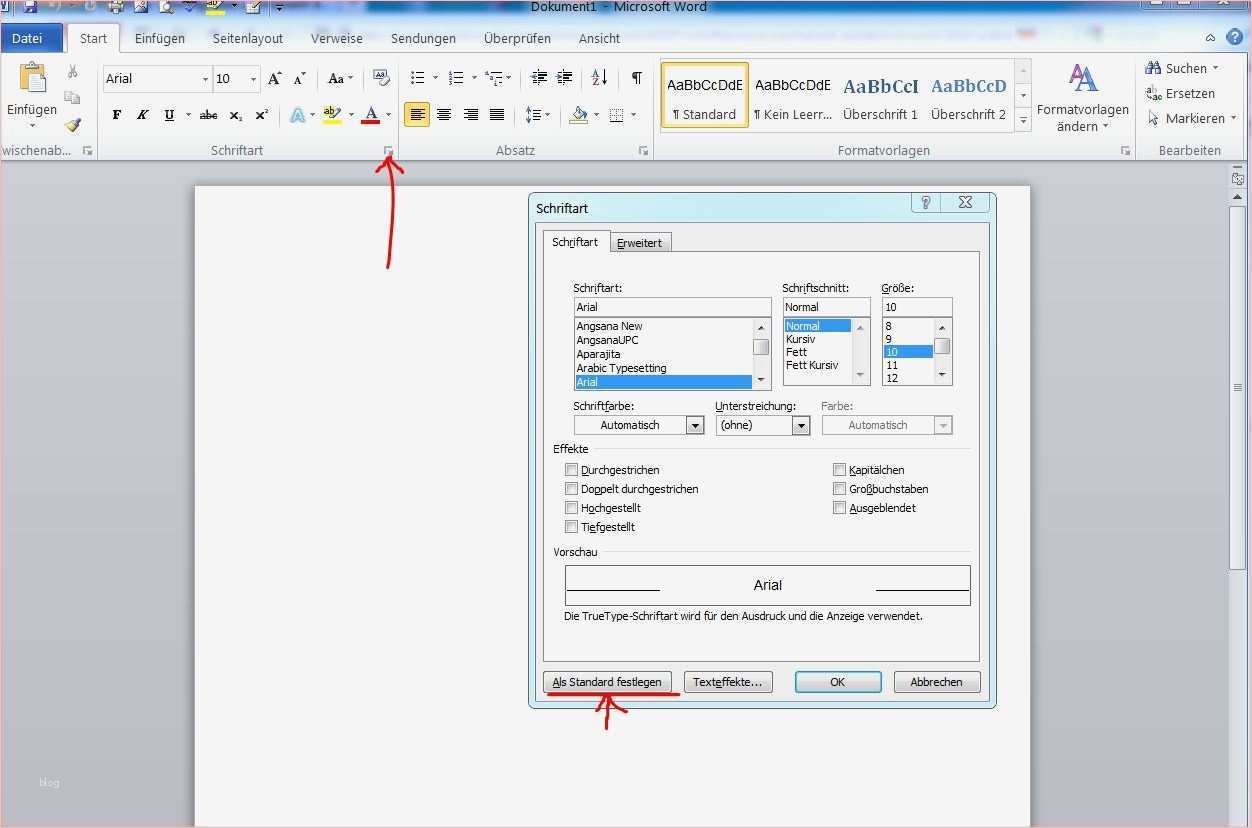1252x828 pixels.
Task: Open ribbon font size dropdown
Action: pos(254,79)
